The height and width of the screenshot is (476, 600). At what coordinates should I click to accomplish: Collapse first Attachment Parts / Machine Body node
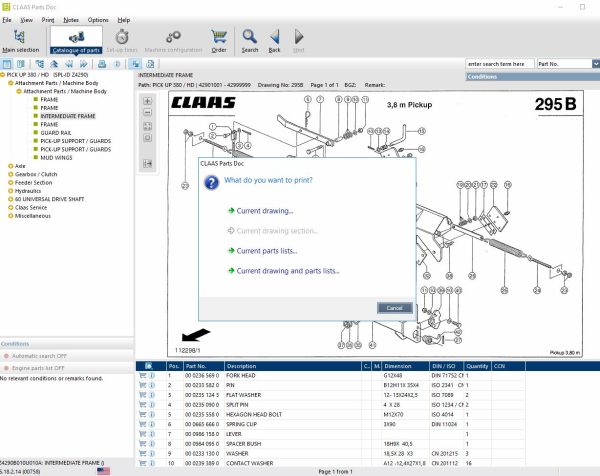coord(11,83)
